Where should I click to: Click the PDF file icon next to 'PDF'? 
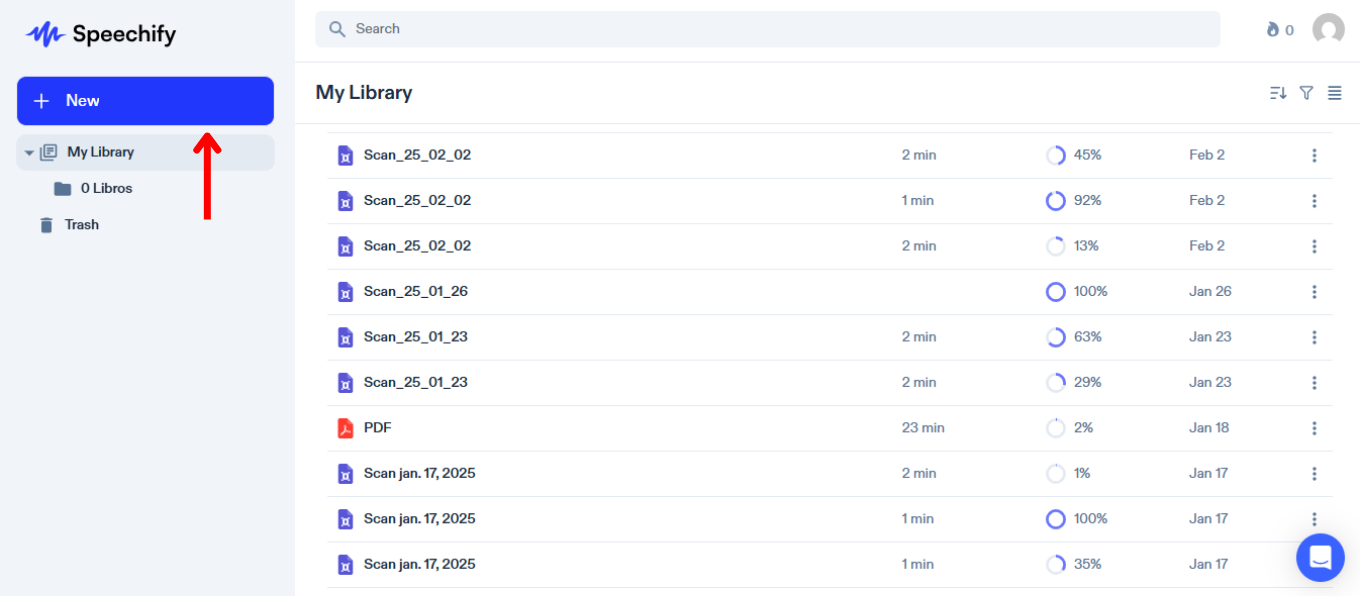[x=345, y=427]
